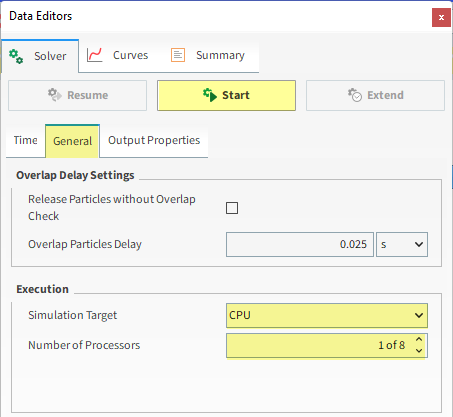Viewport: 453px width, 417px height.
Task: Open the Simulation Target CPU dropdown
Action: point(327,315)
